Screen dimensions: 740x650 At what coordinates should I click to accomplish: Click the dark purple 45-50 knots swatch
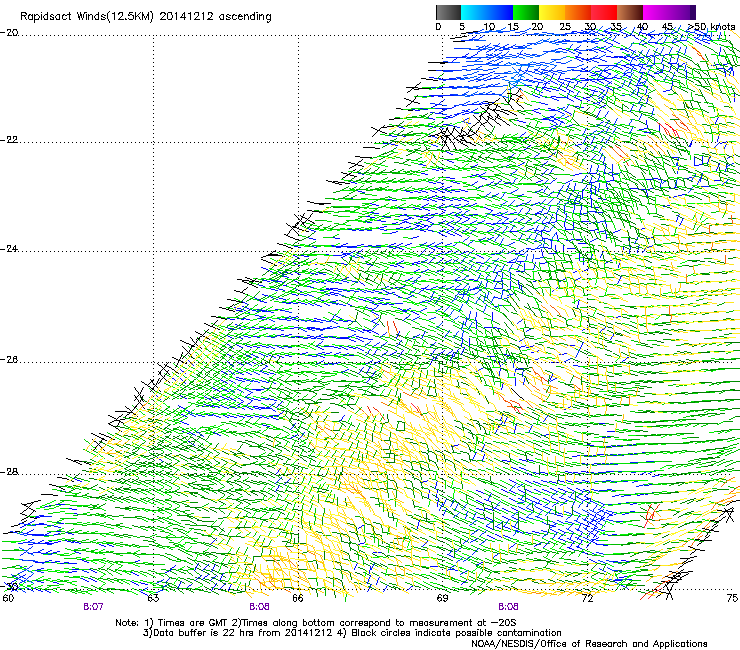[x=682, y=12]
